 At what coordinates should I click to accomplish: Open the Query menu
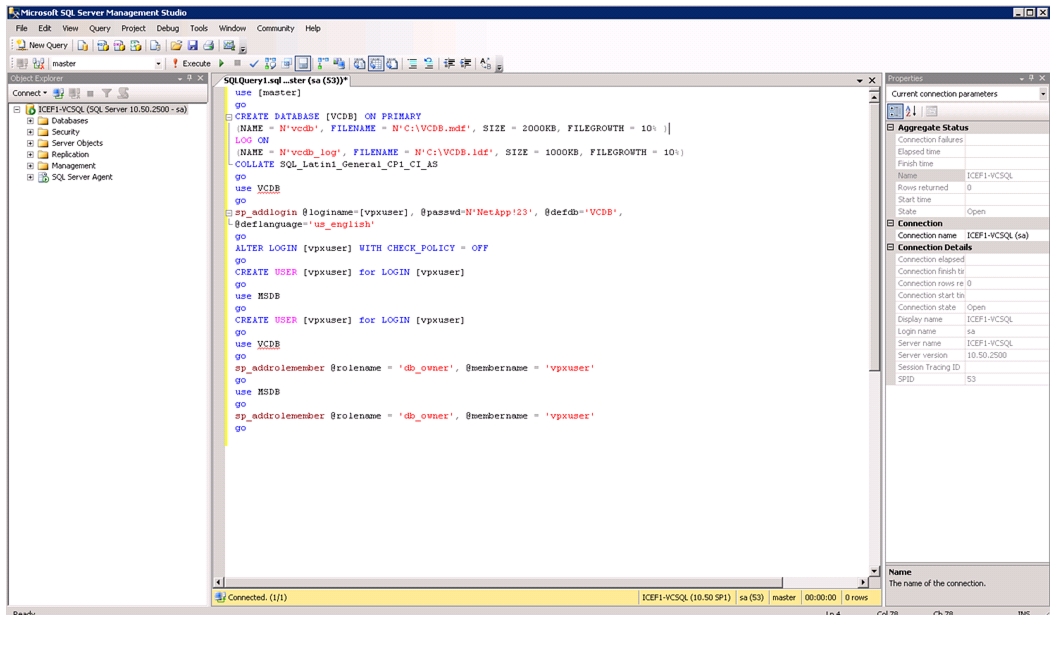(x=100, y=28)
